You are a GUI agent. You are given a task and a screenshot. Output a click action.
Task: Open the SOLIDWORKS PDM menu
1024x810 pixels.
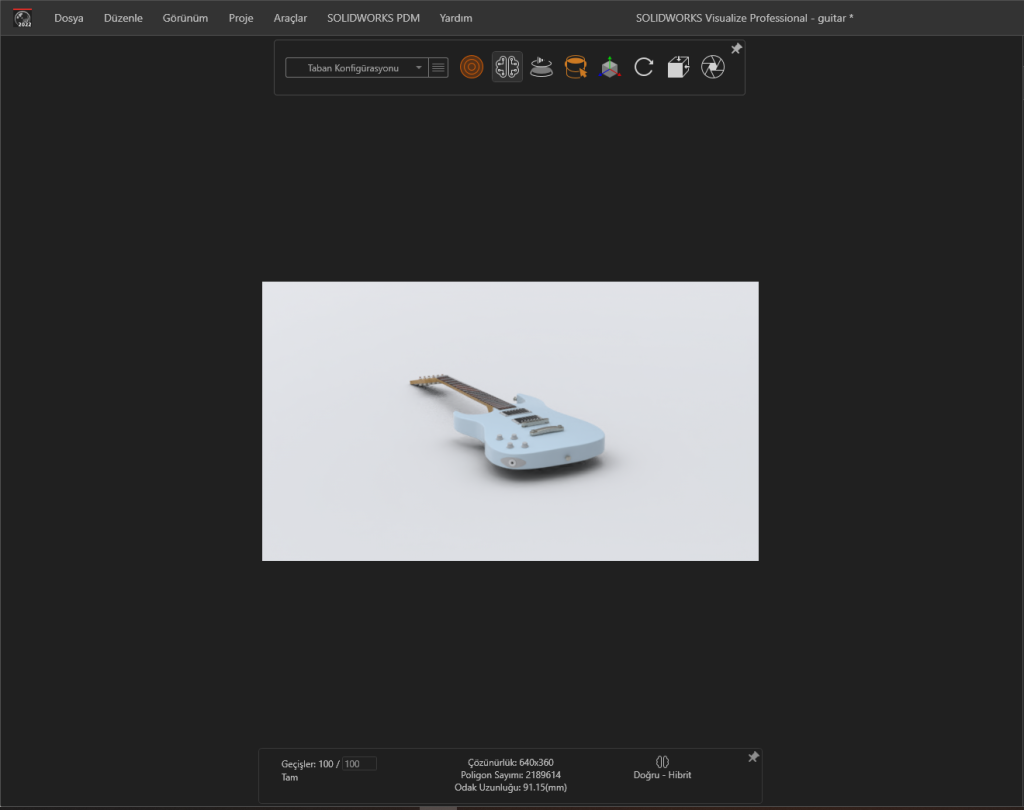coord(373,18)
